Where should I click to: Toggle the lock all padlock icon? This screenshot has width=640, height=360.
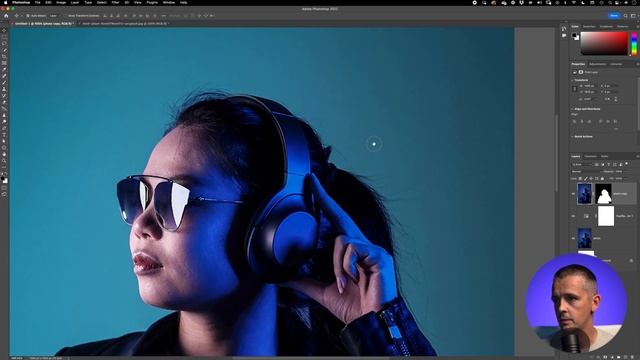tap(602, 178)
